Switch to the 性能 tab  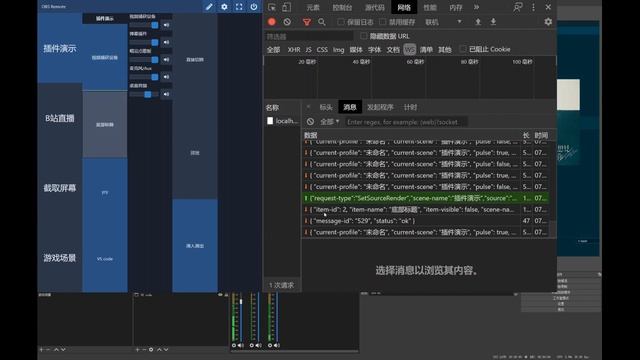pyautogui.click(x=430, y=7)
